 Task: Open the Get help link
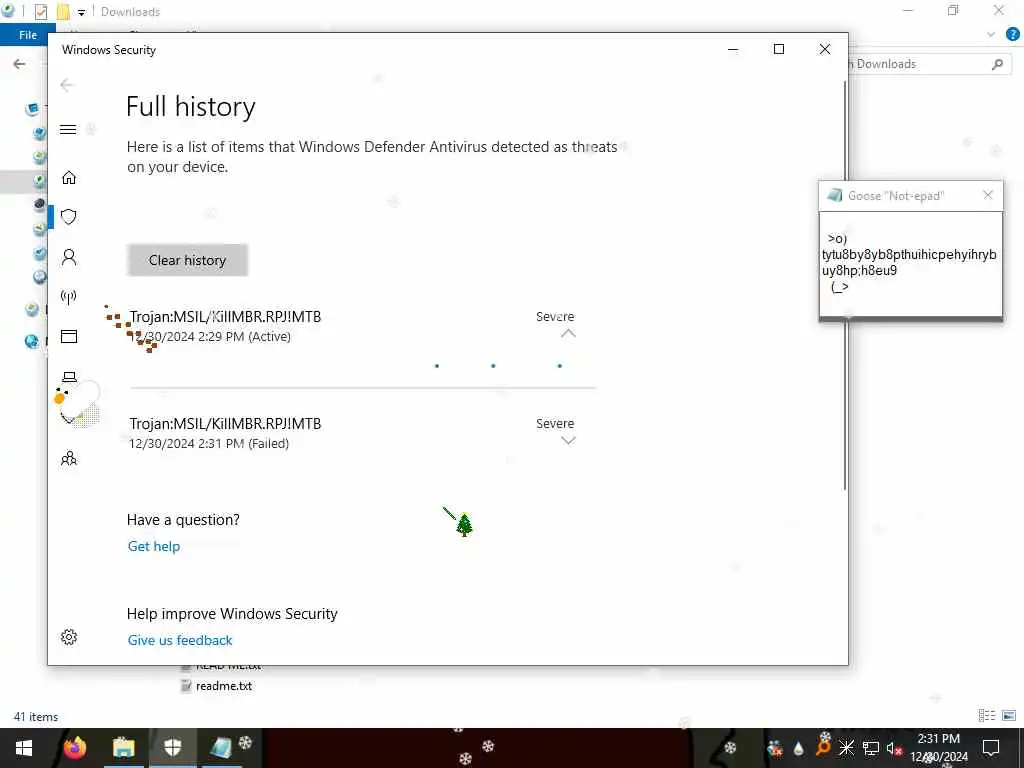pyautogui.click(x=153, y=546)
